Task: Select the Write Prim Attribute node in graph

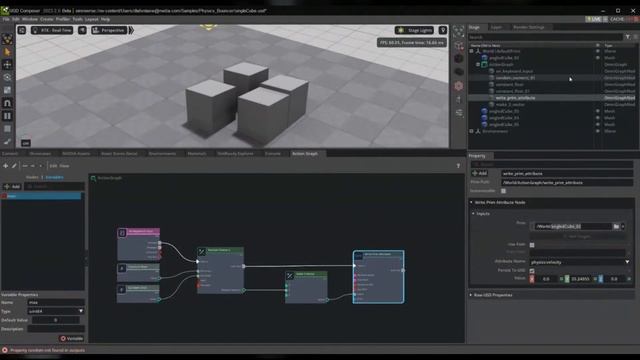Action: point(378,277)
